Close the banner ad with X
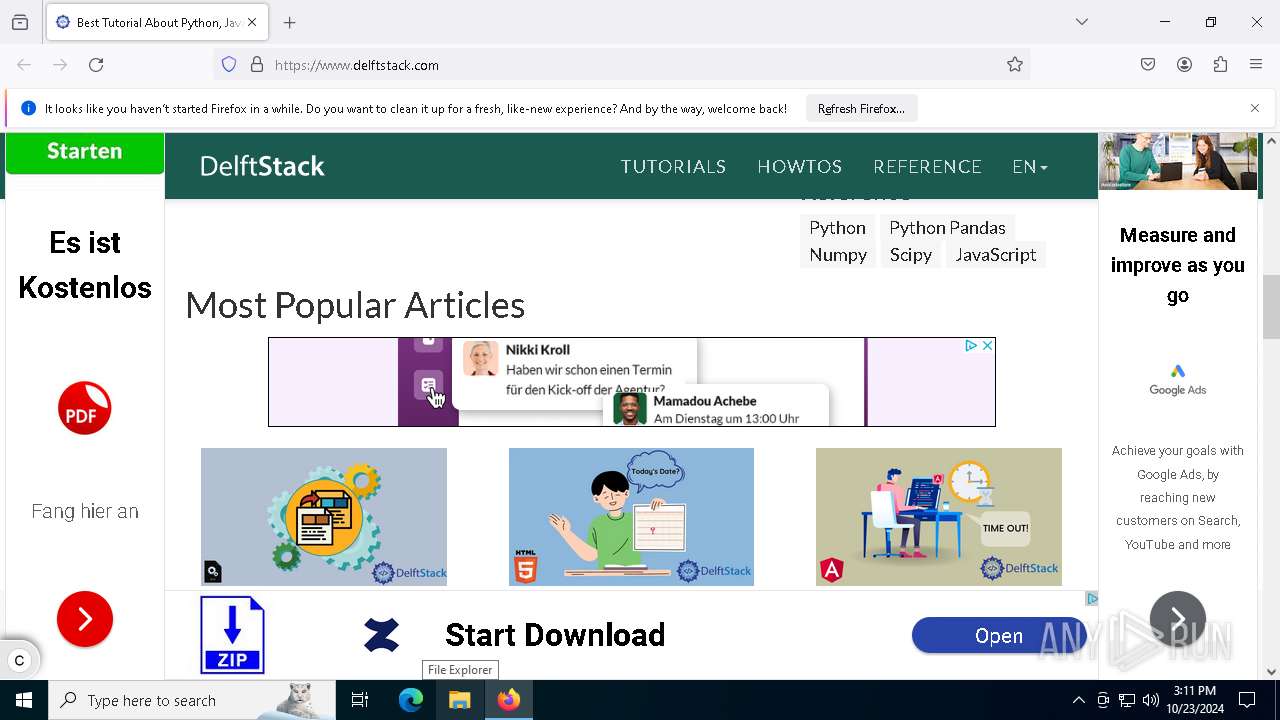Viewport: 1280px width, 720px height. tap(987, 345)
